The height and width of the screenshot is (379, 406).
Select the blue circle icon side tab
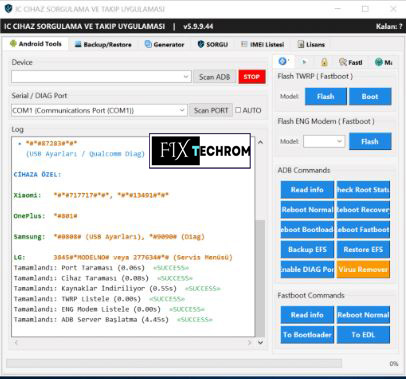pyautogui.click(x=284, y=62)
